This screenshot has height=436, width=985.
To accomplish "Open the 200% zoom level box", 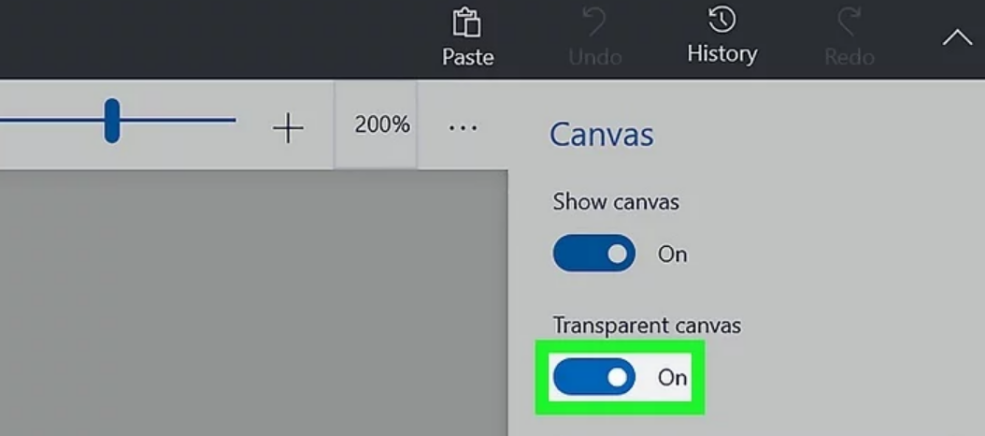I will coord(382,125).
